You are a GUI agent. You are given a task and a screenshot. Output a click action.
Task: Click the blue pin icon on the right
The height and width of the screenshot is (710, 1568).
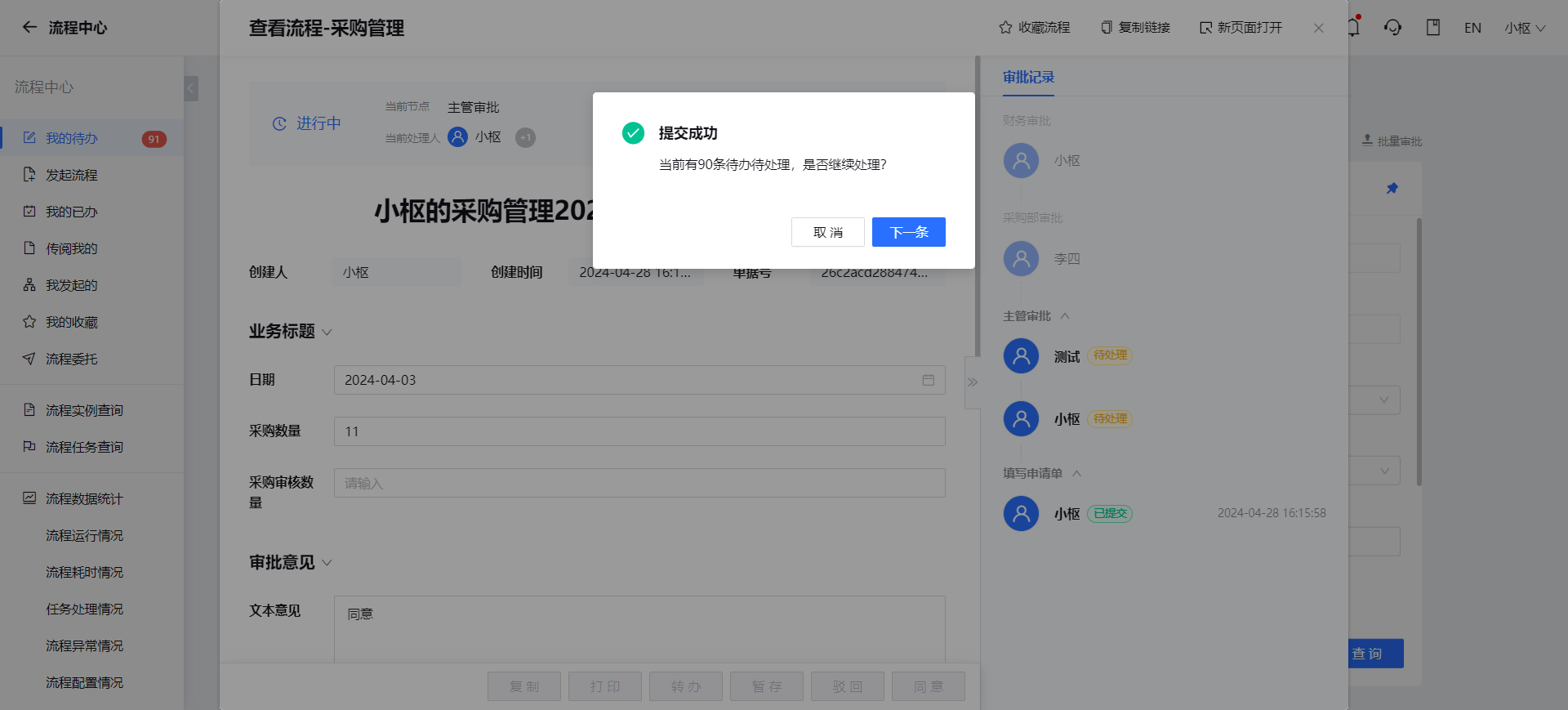click(1392, 188)
